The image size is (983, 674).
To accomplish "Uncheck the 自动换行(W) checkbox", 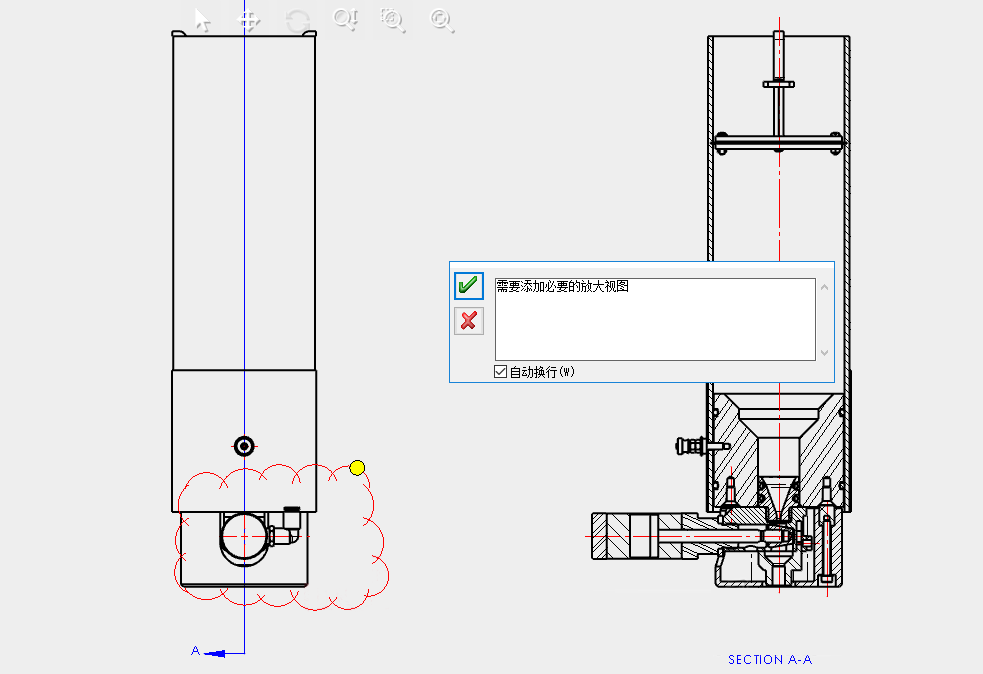I will coord(501,372).
